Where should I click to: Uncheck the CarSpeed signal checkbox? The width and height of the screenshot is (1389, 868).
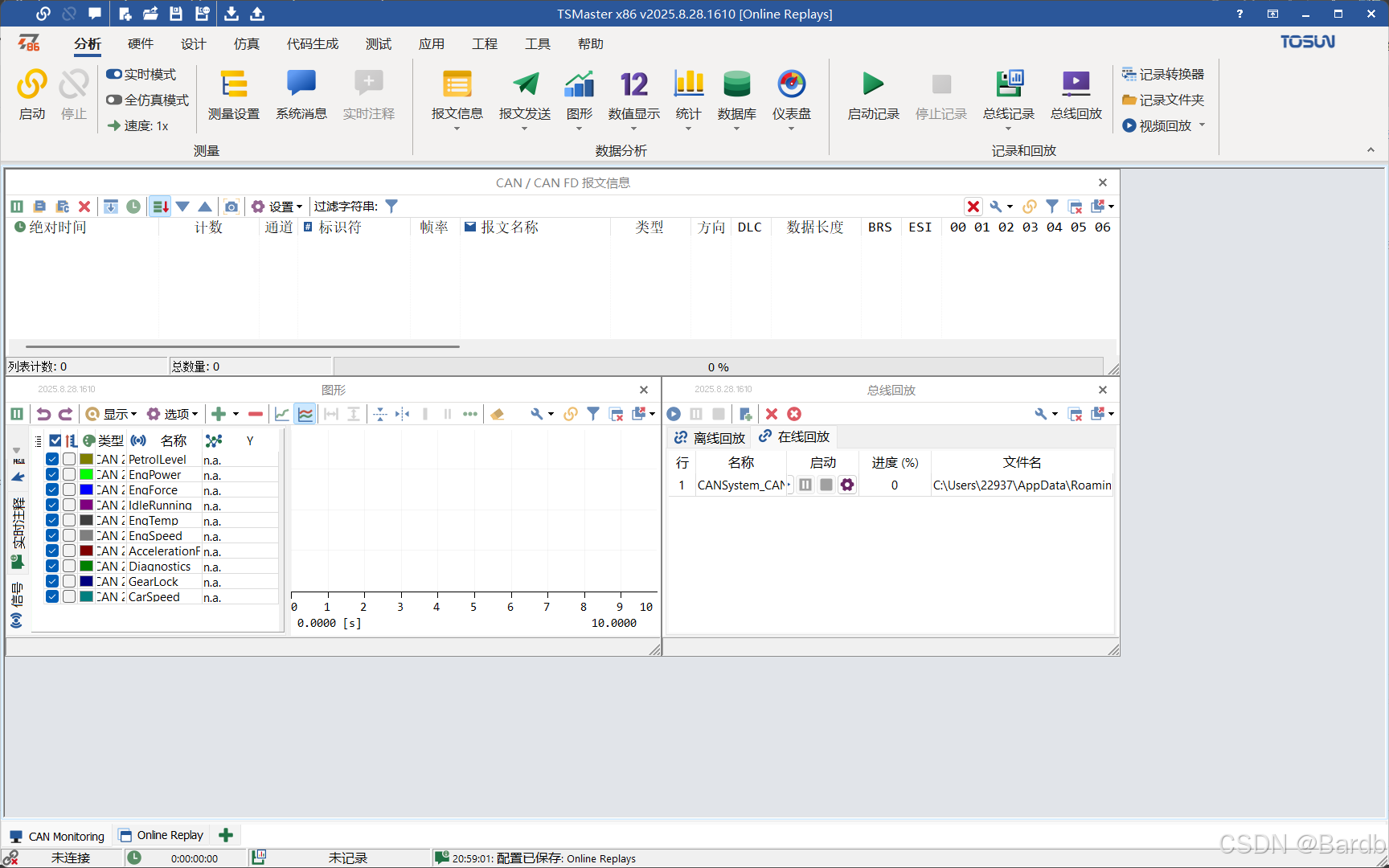52,596
